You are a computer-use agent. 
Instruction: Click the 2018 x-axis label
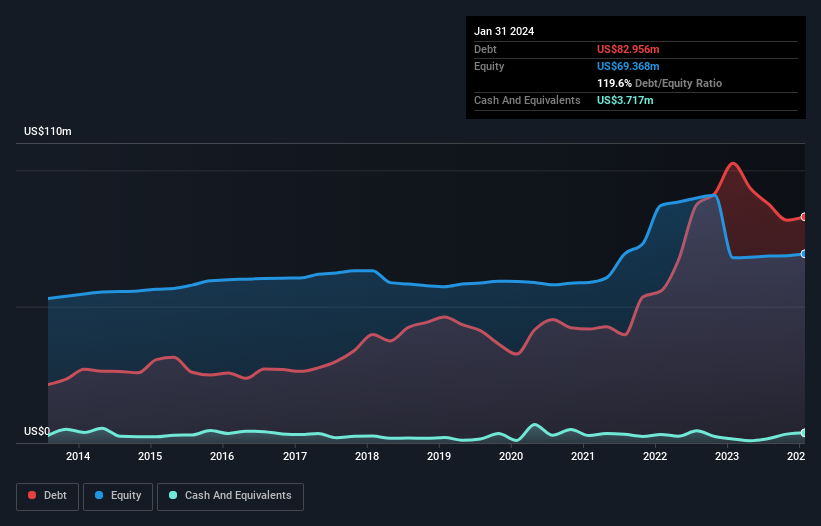(367, 456)
